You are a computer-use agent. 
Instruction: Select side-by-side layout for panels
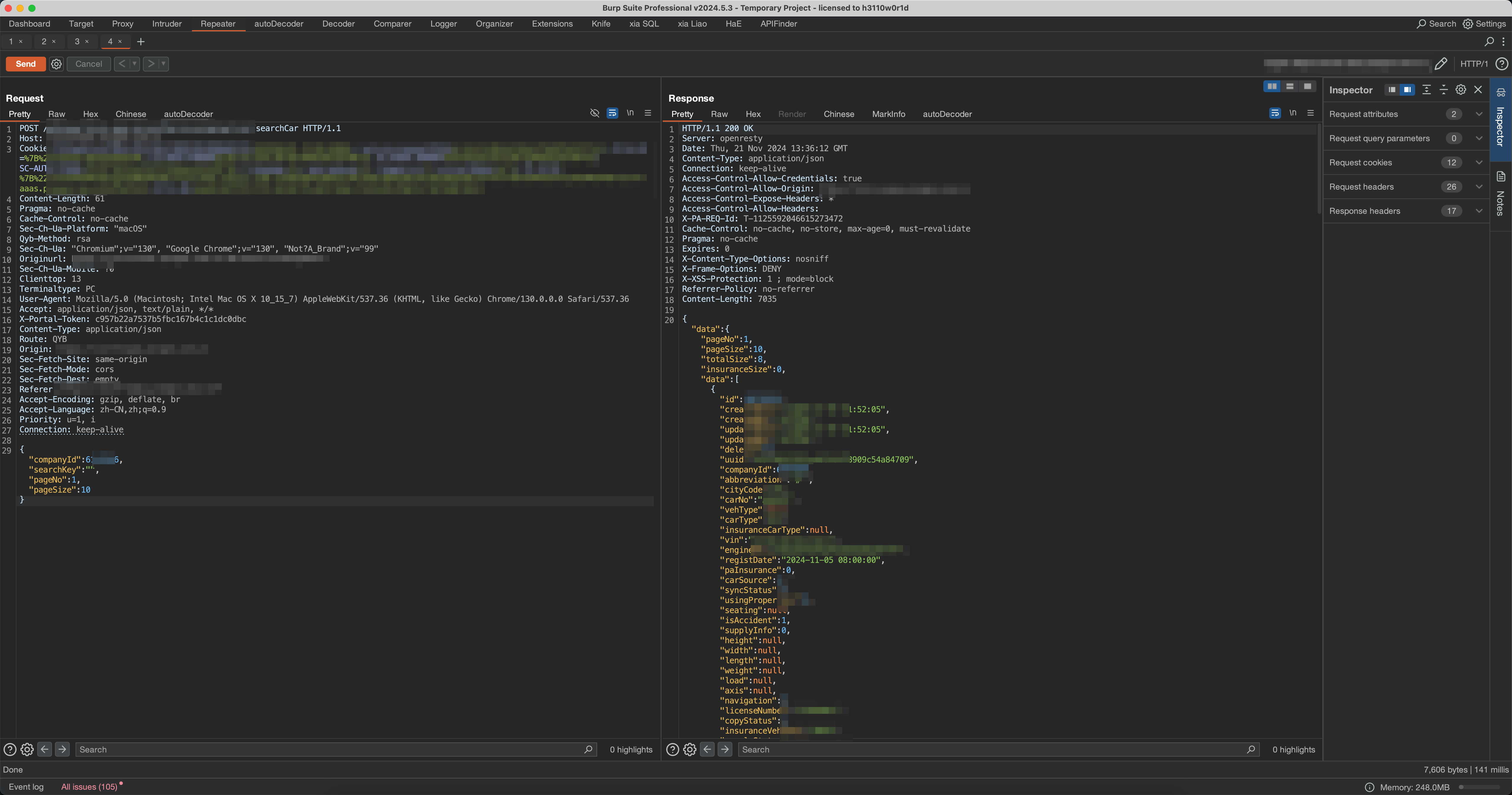click(x=1272, y=86)
